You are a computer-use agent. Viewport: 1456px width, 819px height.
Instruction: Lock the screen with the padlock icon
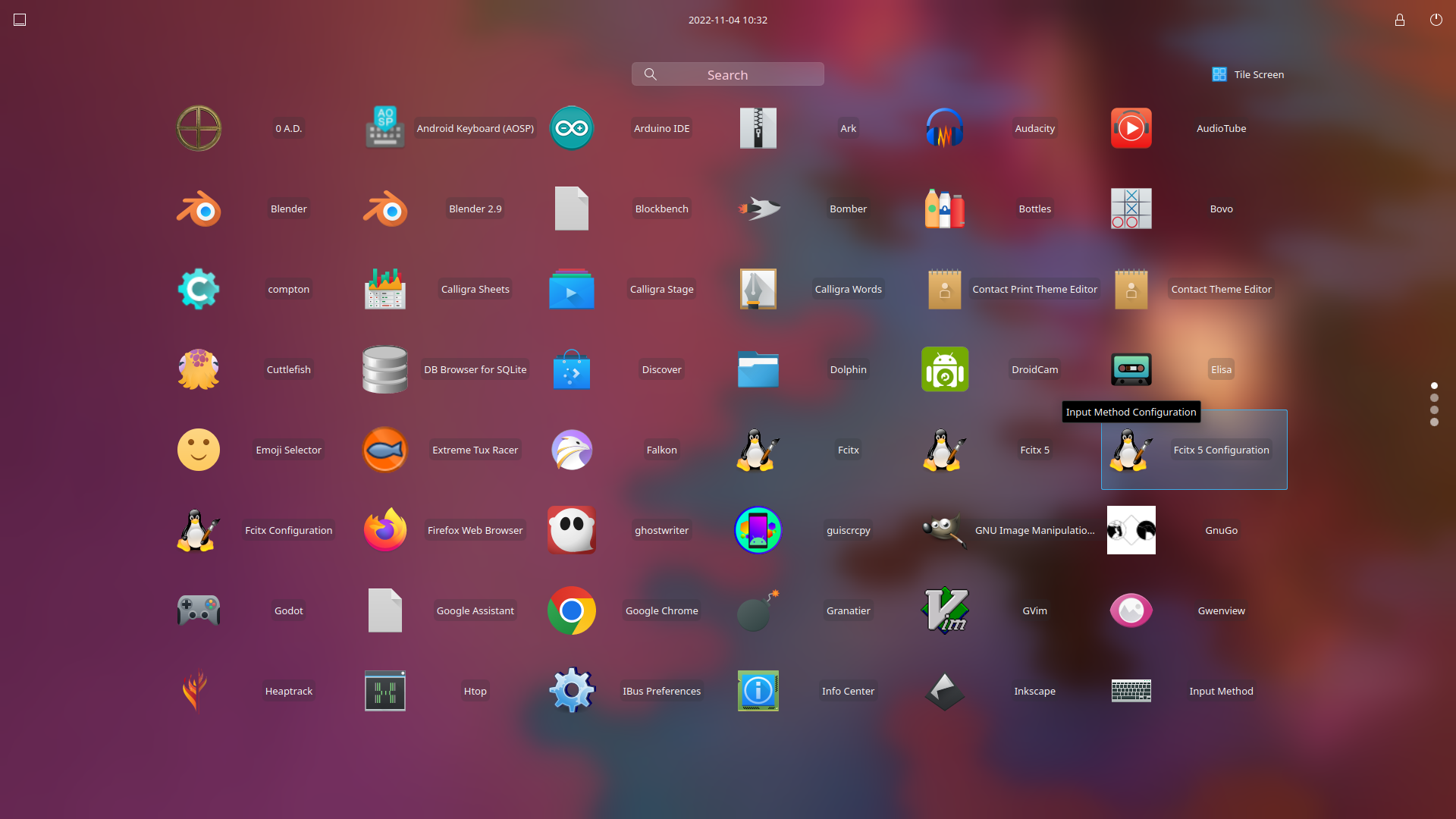coord(1400,20)
